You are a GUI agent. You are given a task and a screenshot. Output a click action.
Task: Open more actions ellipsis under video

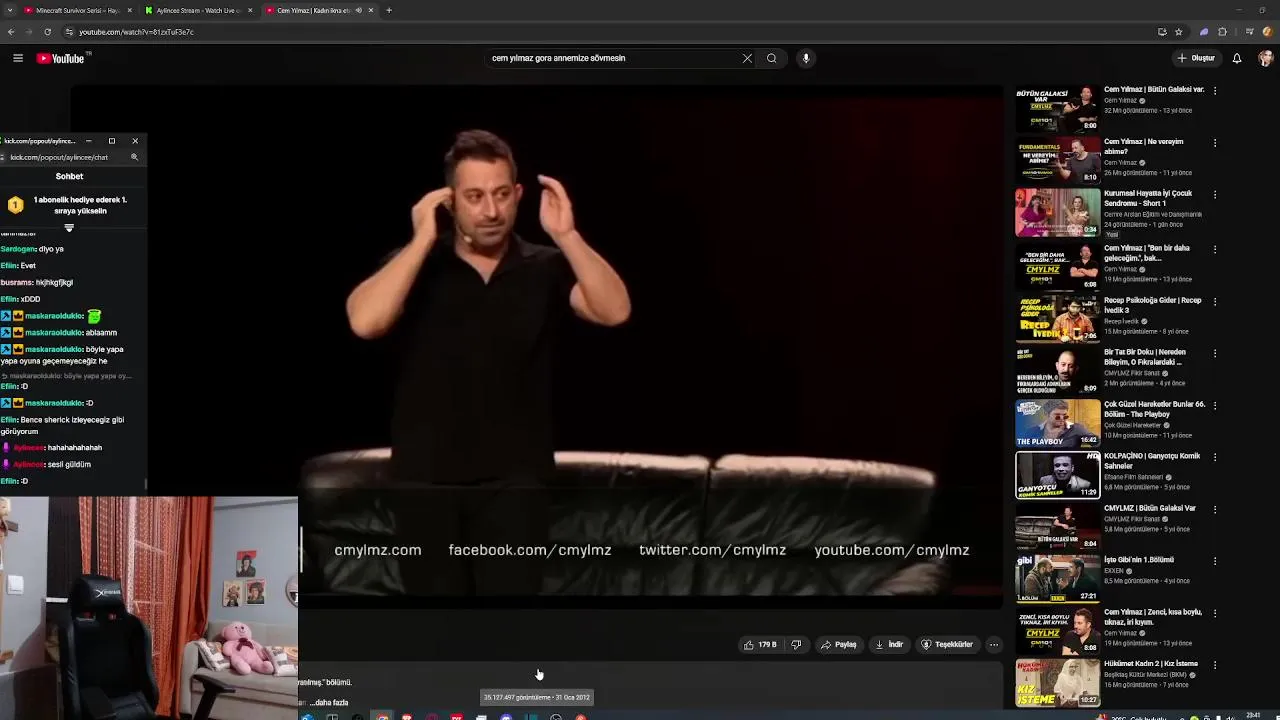coord(994,645)
